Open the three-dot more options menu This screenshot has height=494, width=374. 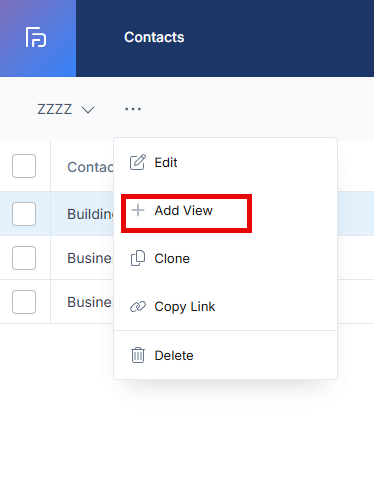(133, 109)
